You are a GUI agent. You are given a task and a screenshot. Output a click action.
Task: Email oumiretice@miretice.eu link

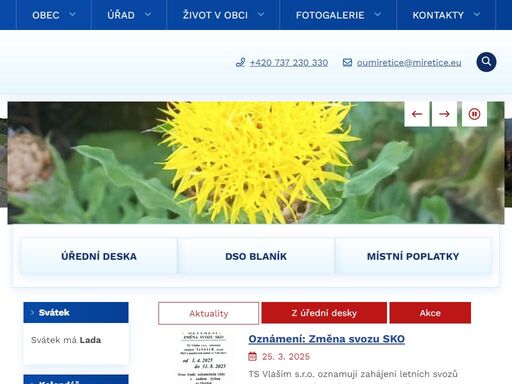click(409, 63)
